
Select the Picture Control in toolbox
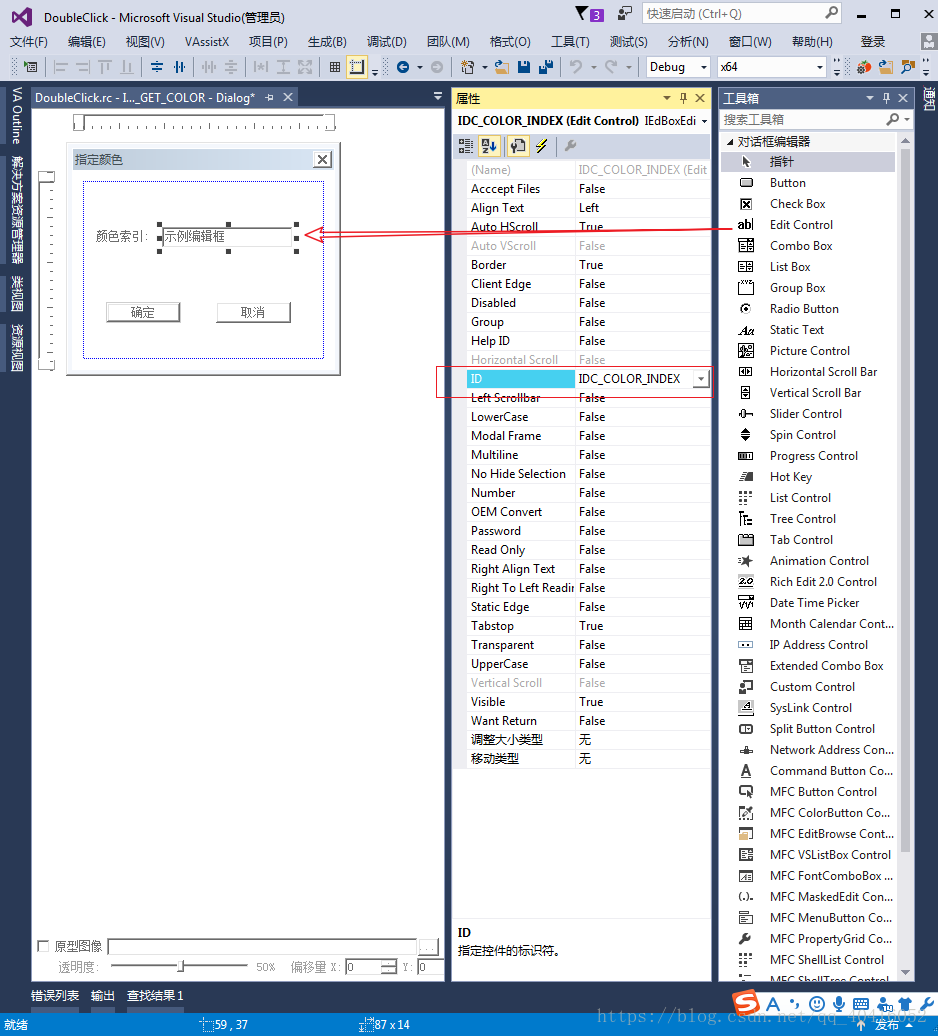point(808,351)
